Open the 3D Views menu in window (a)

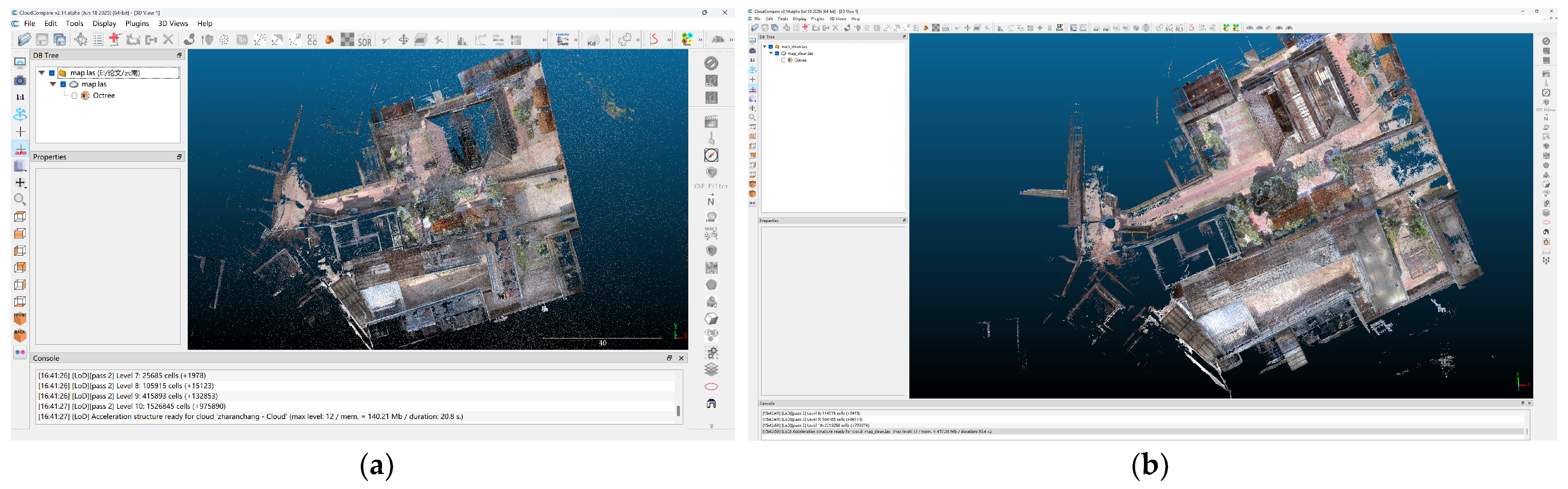click(x=173, y=24)
